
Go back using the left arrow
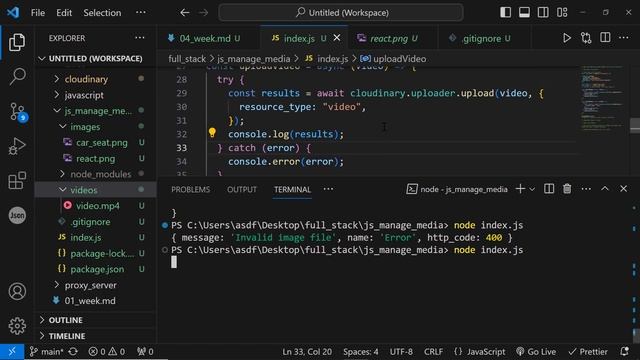point(184,13)
